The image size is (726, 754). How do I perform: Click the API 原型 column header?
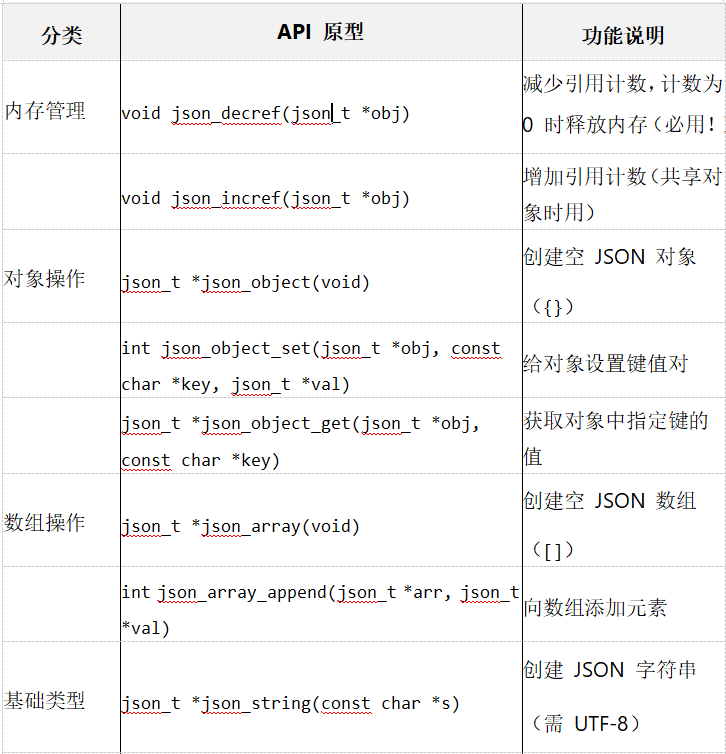[320, 33]
